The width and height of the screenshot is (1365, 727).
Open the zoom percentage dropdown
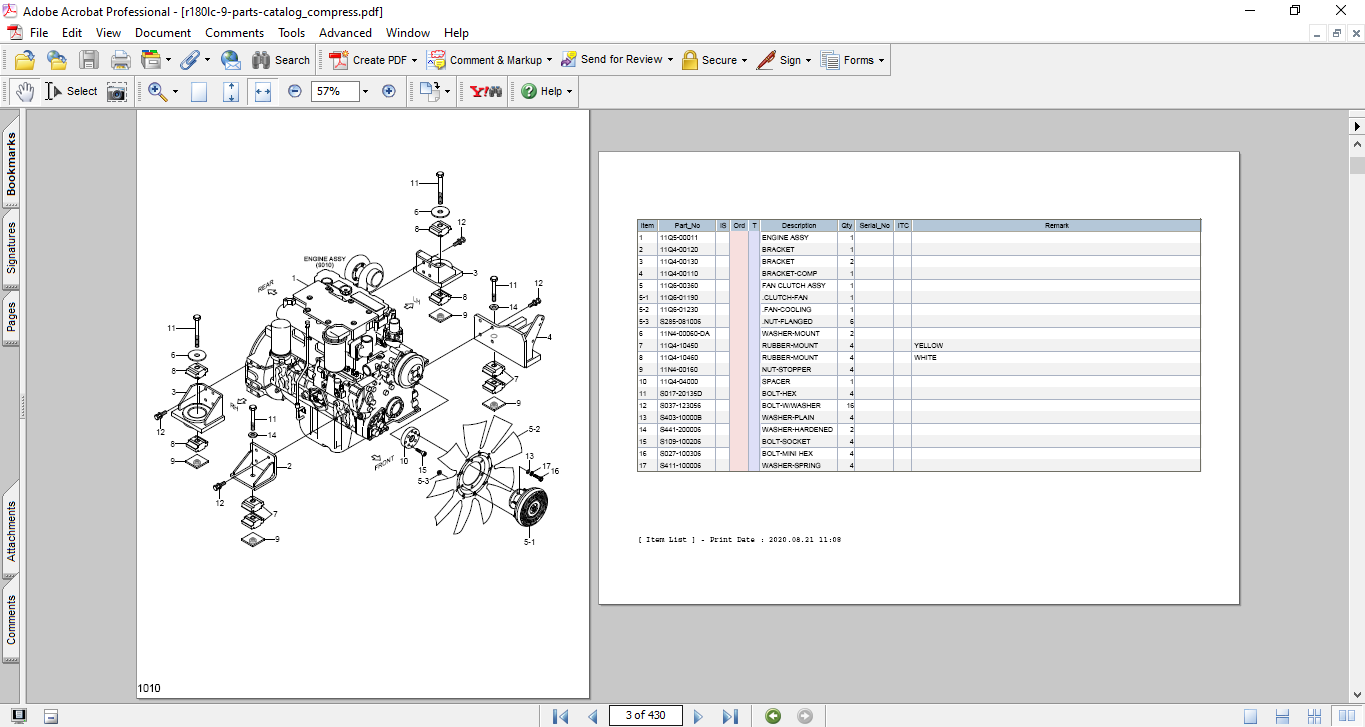(365, 91)
